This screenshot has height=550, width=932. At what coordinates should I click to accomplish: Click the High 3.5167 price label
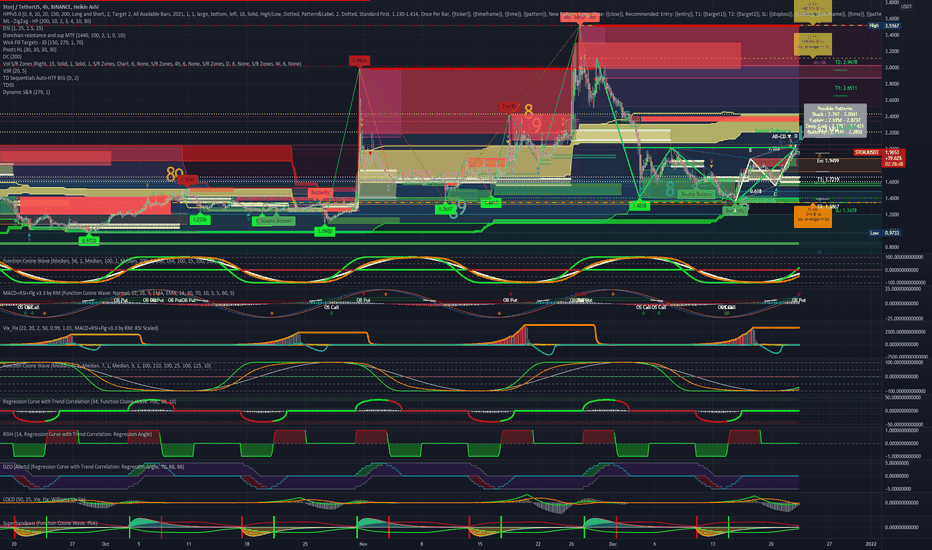(884, 26)
